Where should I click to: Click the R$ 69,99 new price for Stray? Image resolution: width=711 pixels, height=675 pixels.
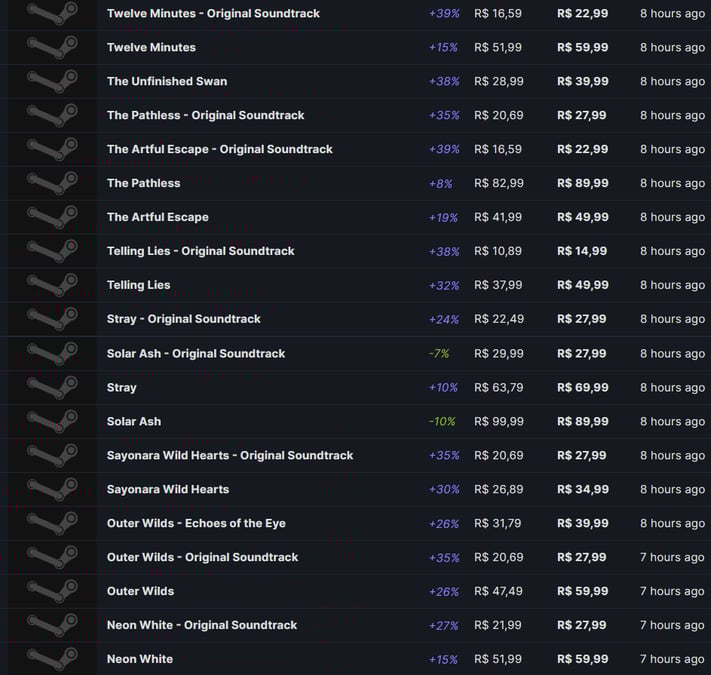(583, 388)
